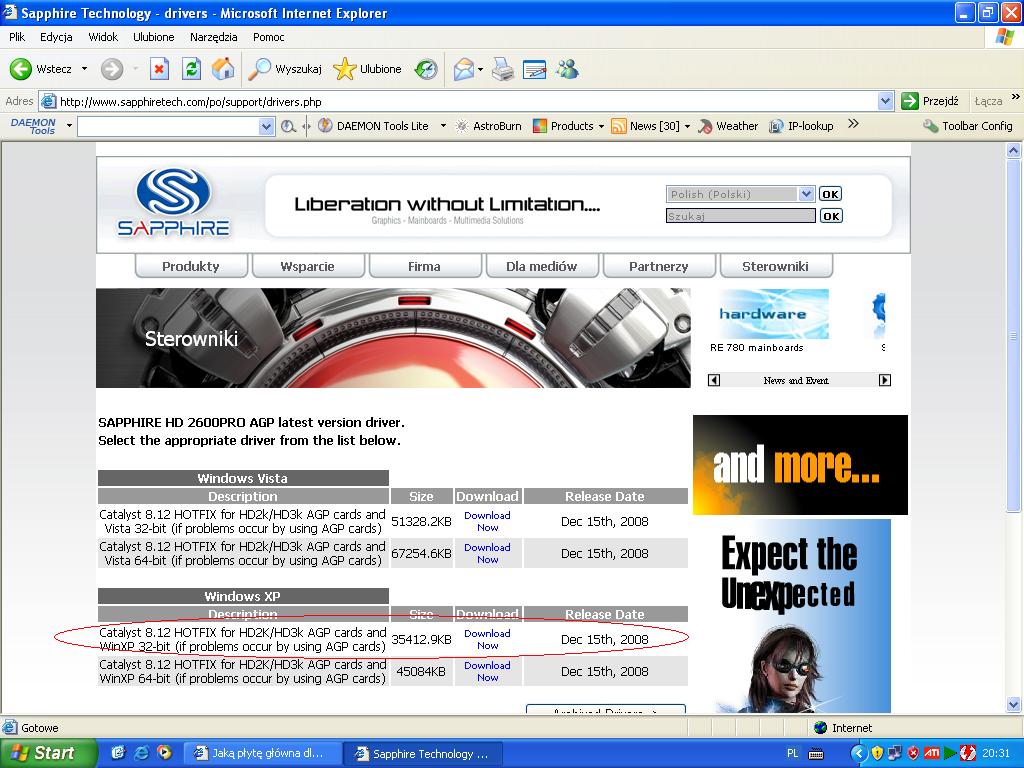Show more DAEMON toolbar items chevron

coord(853,123)
